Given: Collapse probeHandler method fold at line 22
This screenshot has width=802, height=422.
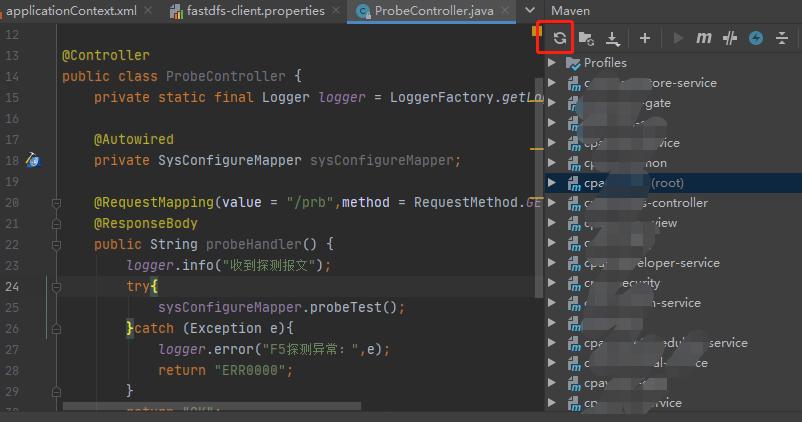Looking at the screenshot, I should tap(56, 245).
